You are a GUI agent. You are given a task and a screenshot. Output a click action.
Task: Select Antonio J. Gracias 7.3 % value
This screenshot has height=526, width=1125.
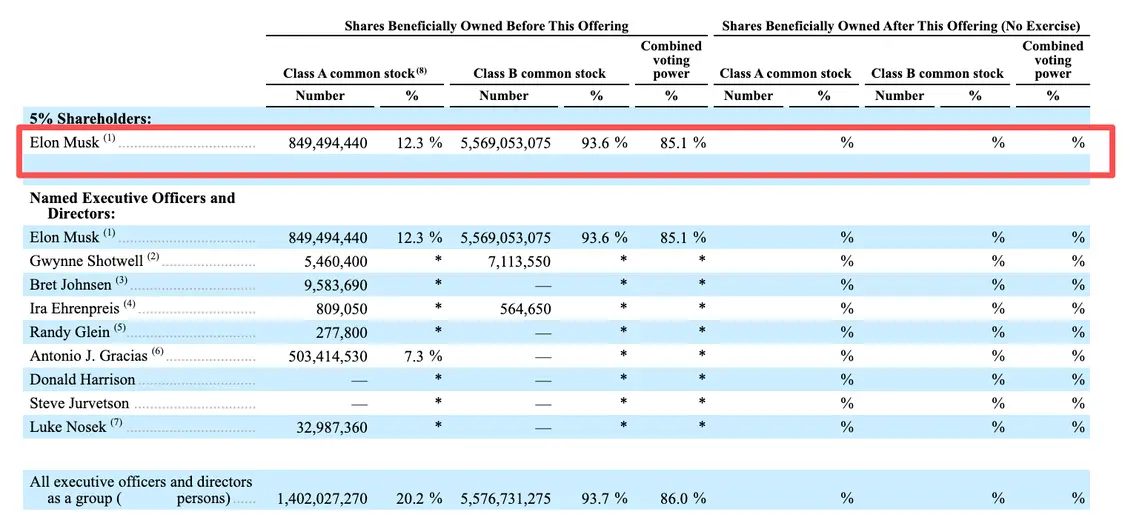coord(419,356)
